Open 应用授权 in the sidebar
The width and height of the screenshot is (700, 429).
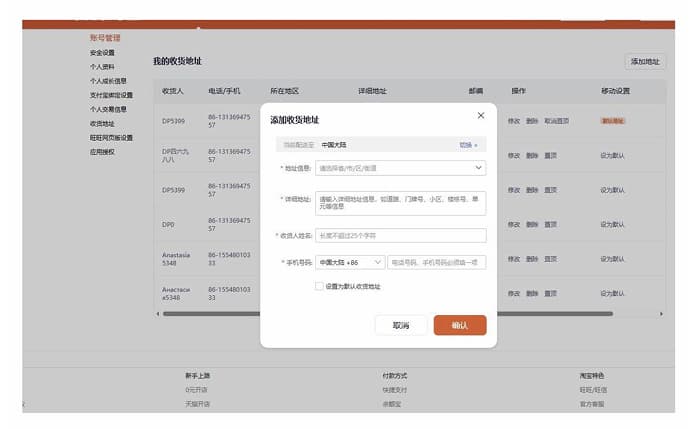click(102, 152)
